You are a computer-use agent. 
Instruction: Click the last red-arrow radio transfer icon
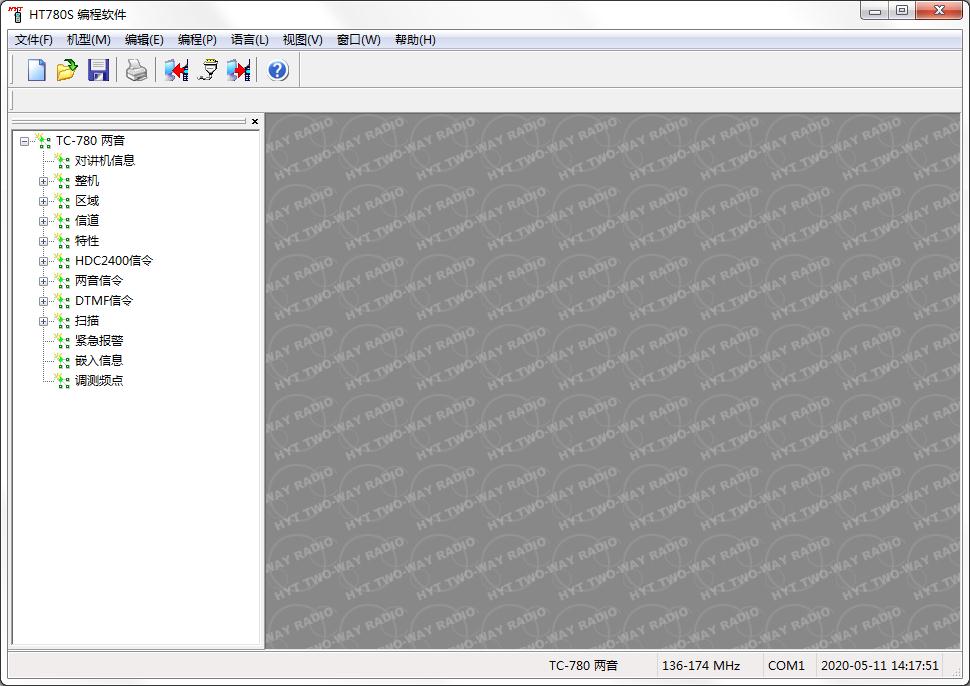[239, 70]
